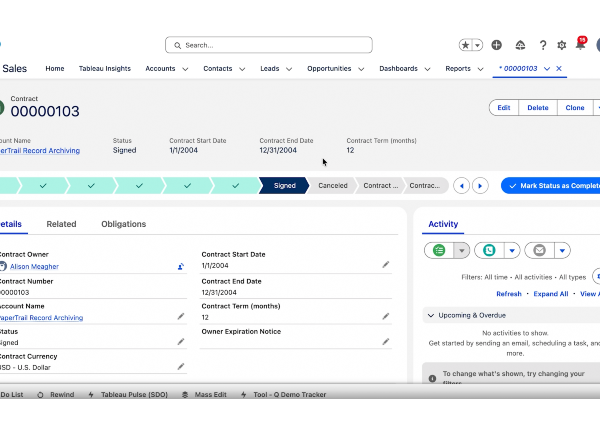Click the Clone button
The height and width of the screenshot is (433, 600).
575,108
